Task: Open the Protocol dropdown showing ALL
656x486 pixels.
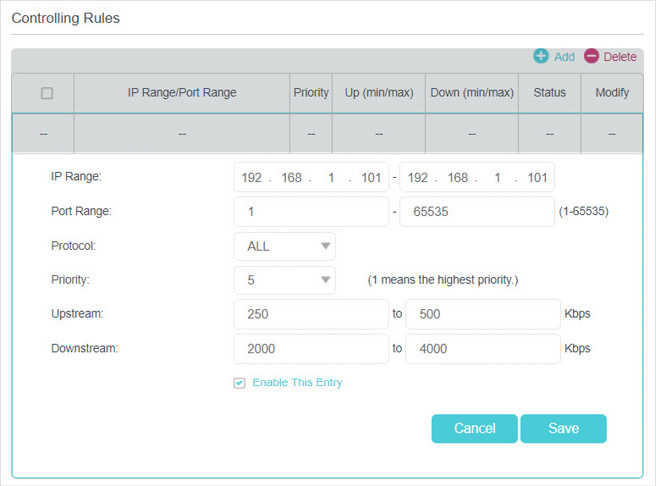Action: pyautogui.click(x=284, y=246)
